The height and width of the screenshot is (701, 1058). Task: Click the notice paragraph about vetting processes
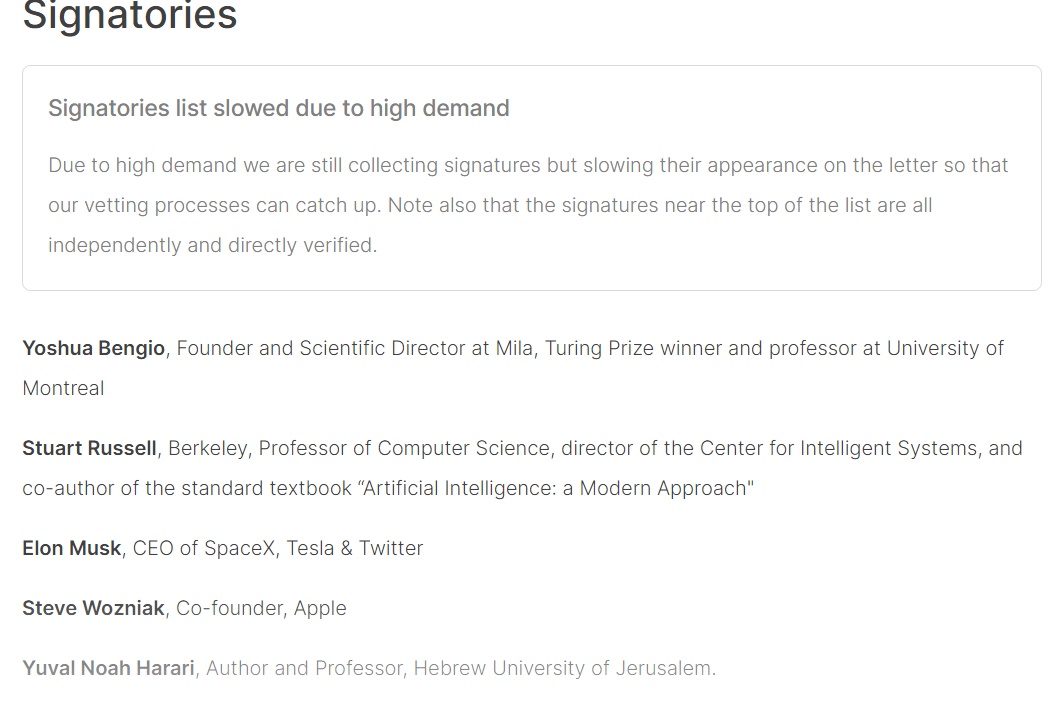[x=528, y=205]
